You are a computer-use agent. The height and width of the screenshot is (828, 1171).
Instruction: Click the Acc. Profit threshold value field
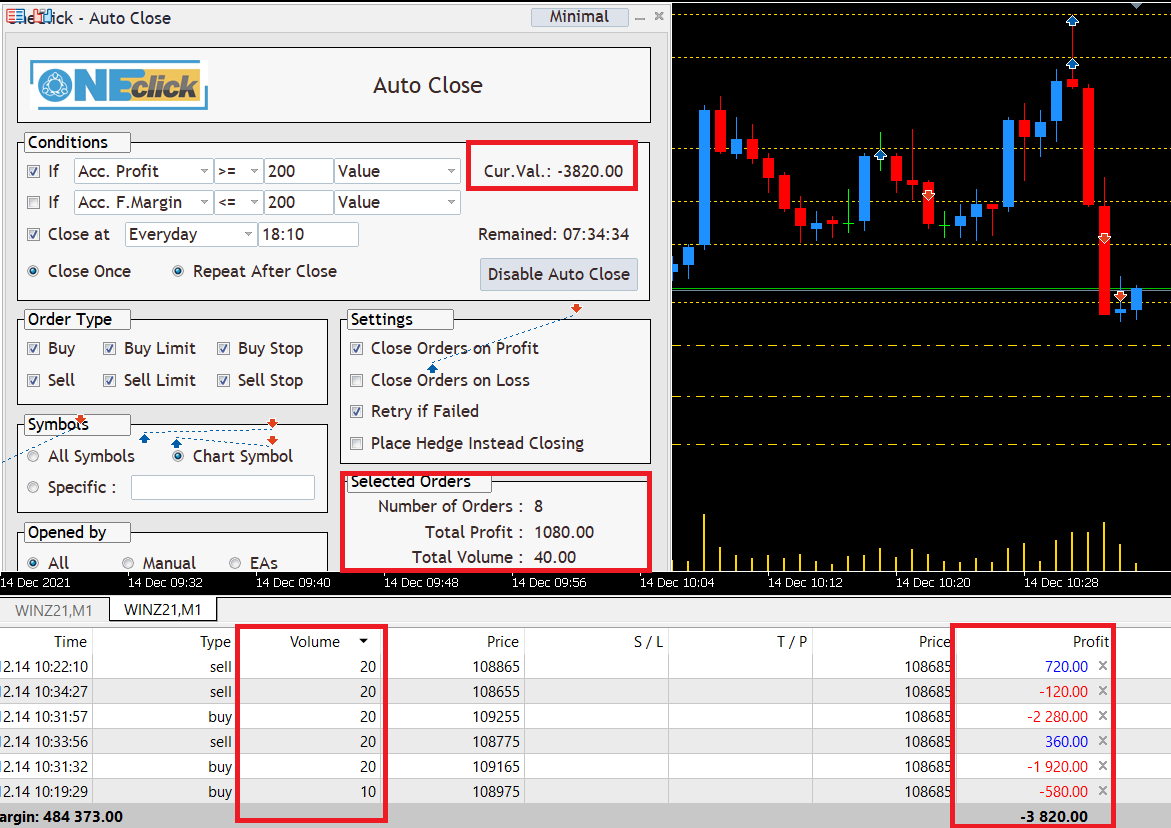click(x=298, y=171)
